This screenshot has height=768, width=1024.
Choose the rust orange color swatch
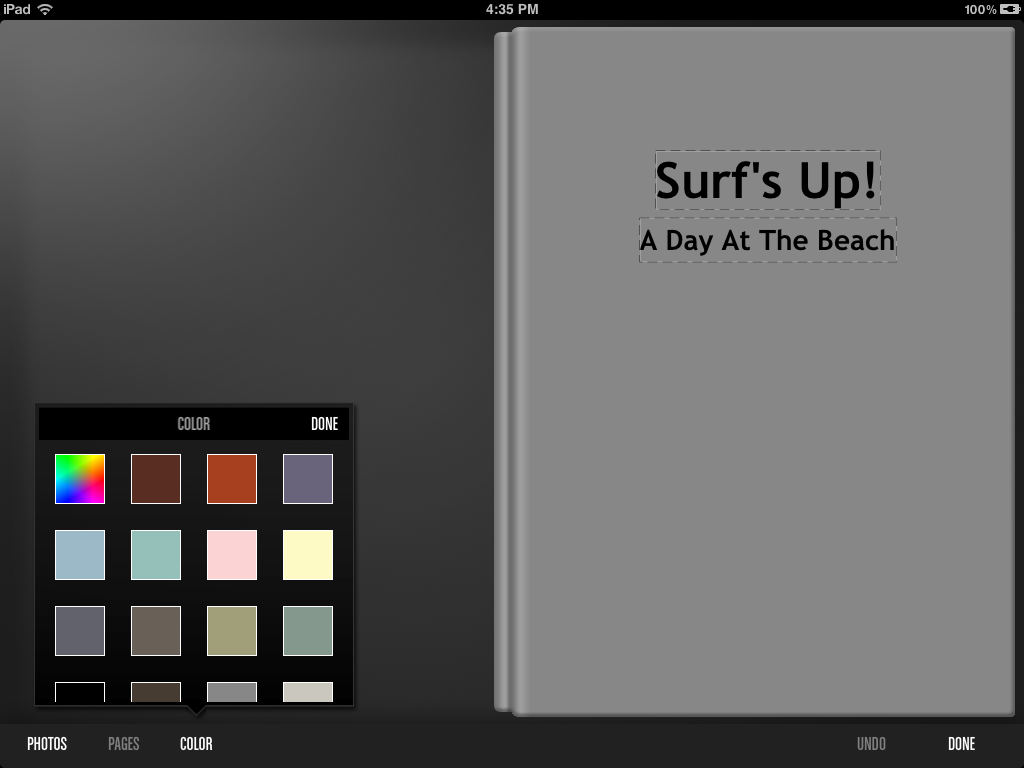tap(232, 479)
